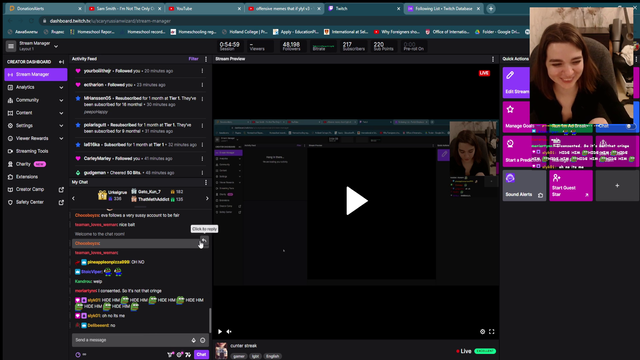Switch to the YouTube browser tab

[204, 9]
